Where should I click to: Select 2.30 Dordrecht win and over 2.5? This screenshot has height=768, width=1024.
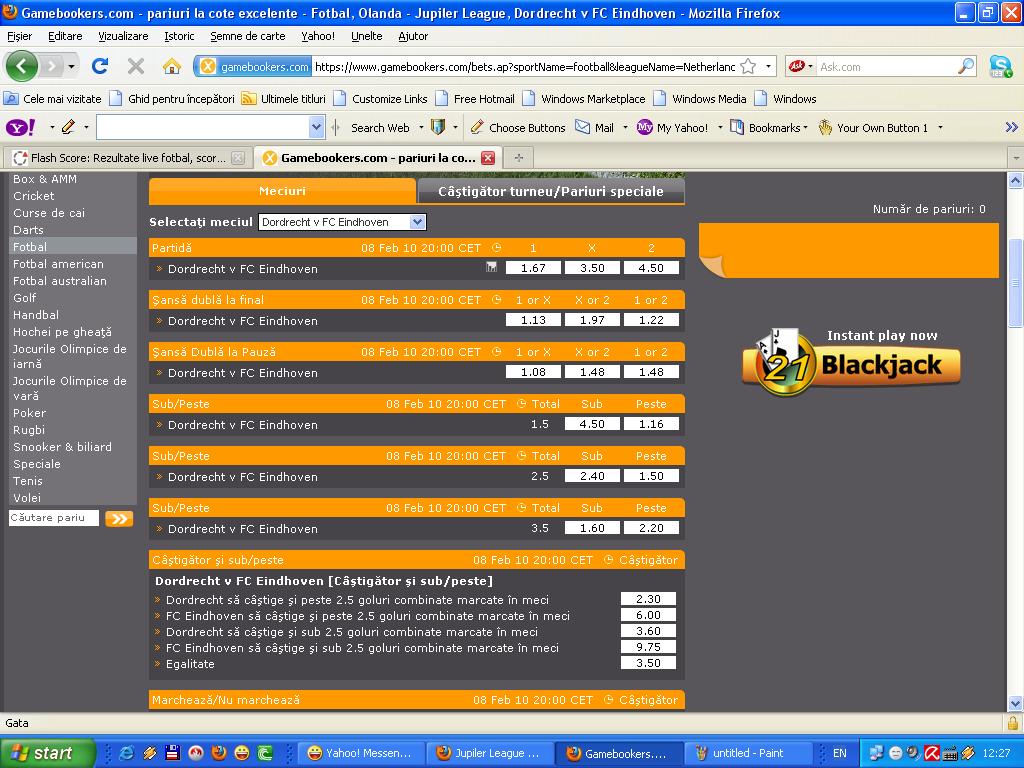(x=648, y=599)
